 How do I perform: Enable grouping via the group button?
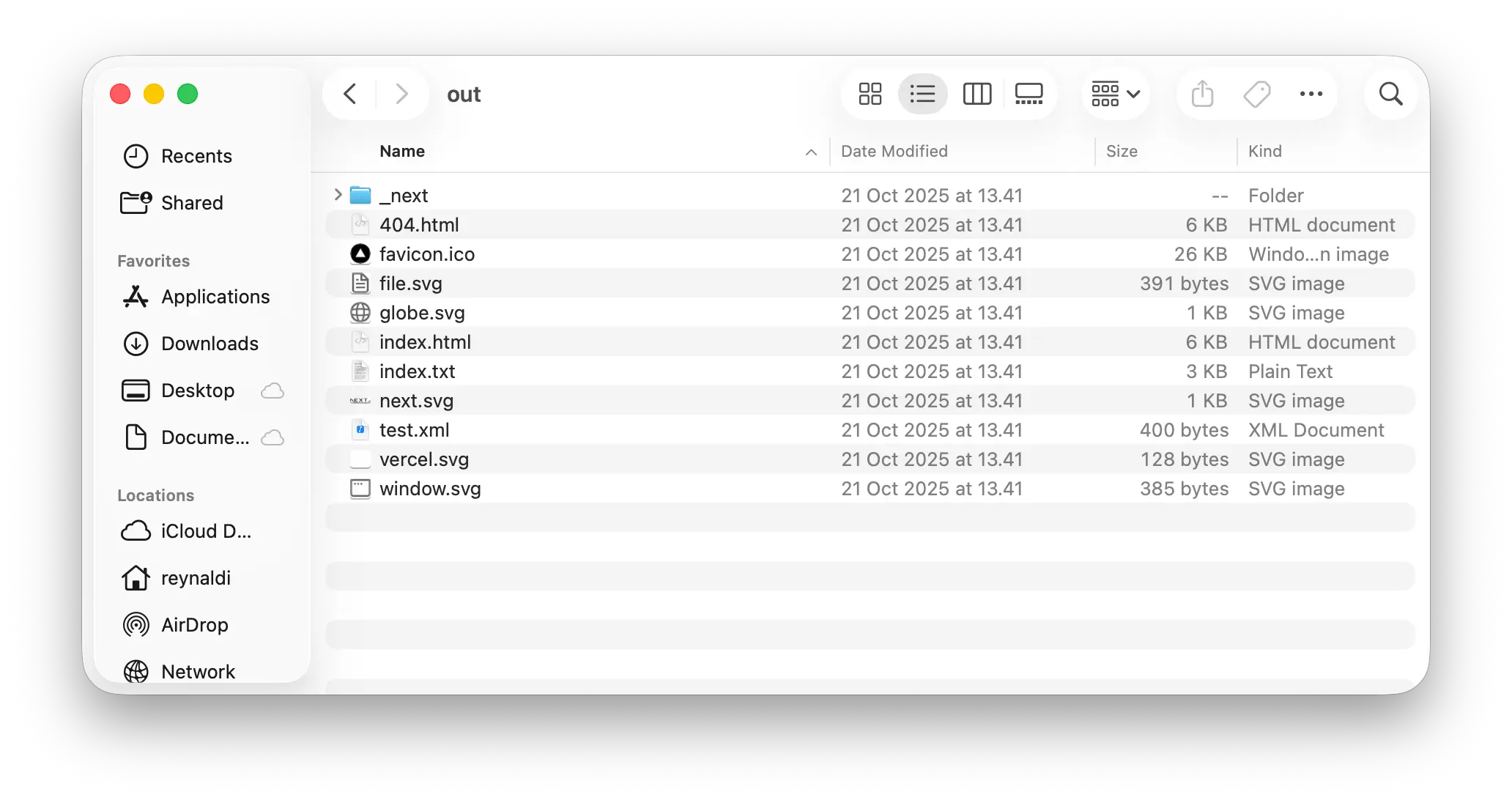[1105, 94]
